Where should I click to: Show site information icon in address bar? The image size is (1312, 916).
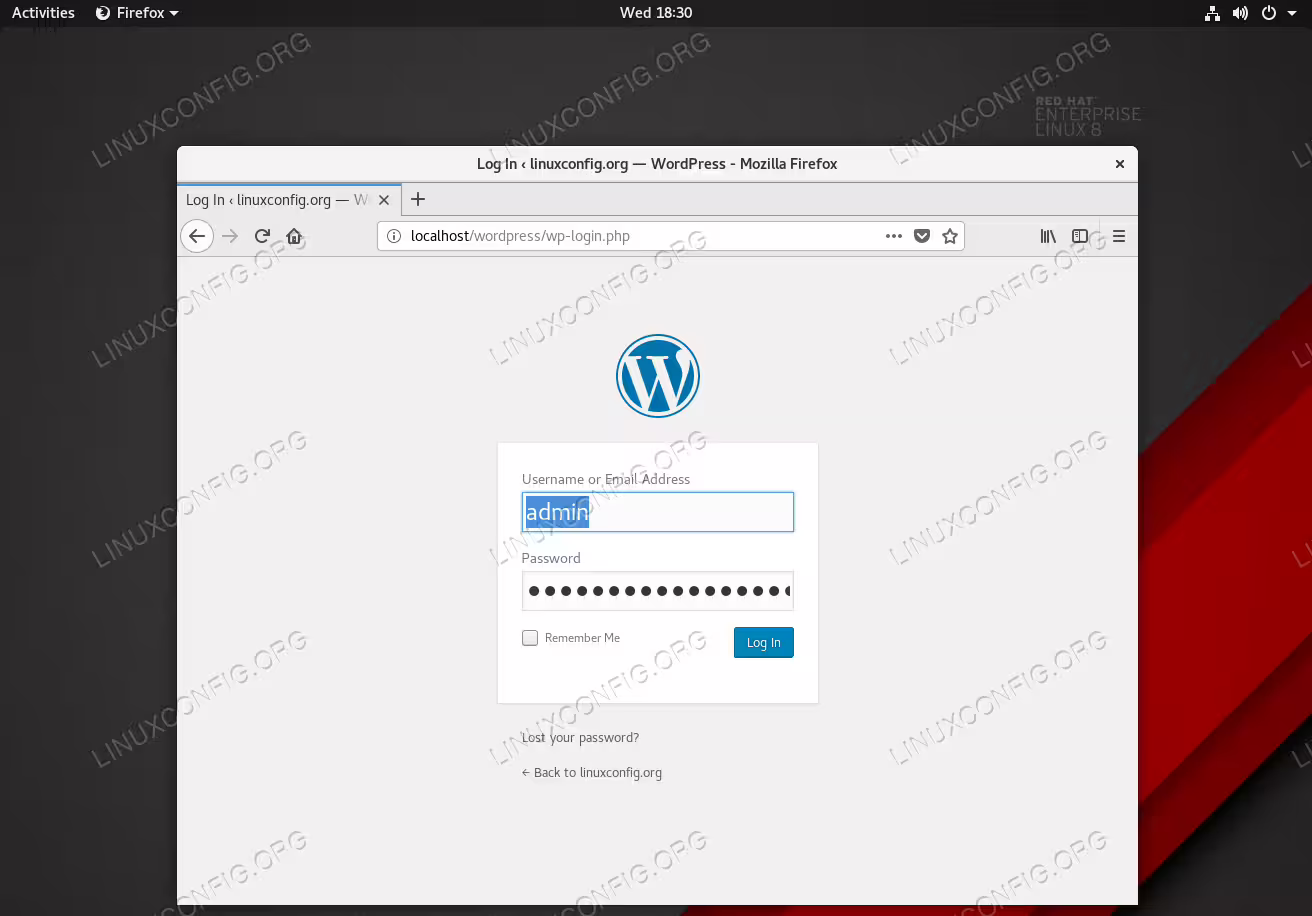click(394, 236)
